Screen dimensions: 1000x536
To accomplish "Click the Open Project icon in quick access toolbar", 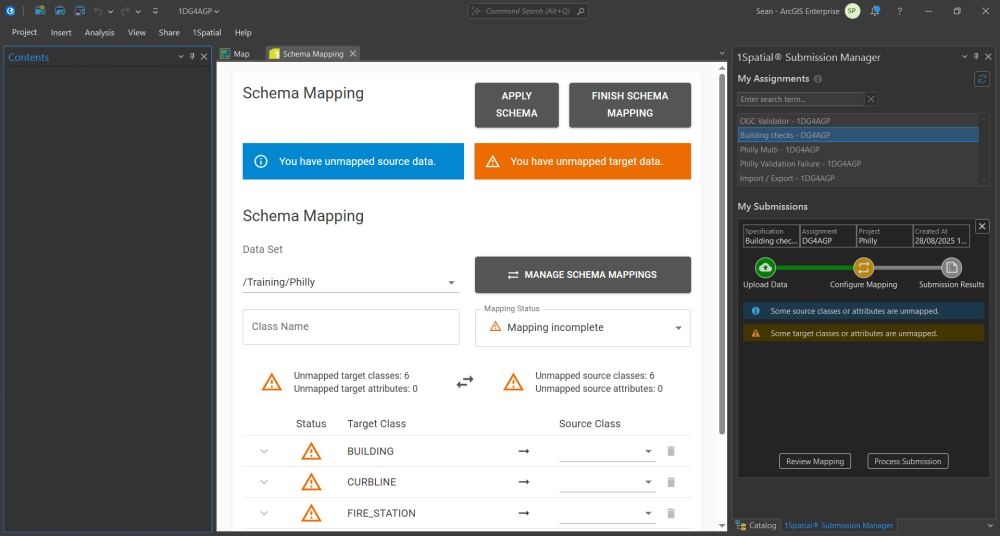I will tap(60, 11).
